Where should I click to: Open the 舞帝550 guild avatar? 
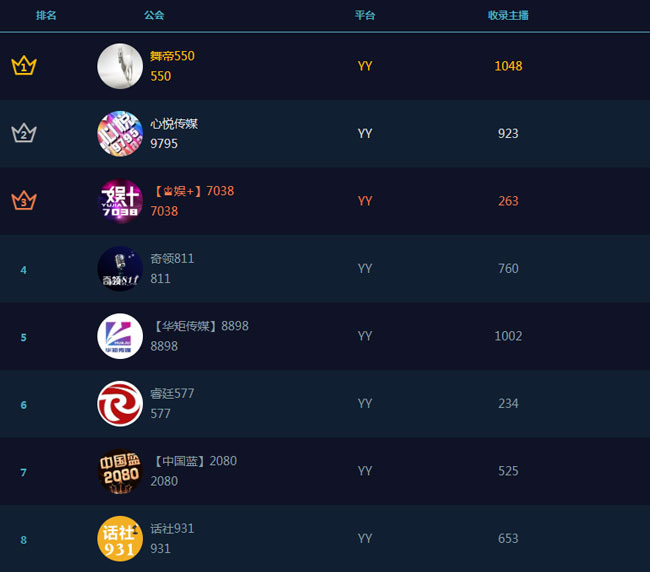(120, 66)
